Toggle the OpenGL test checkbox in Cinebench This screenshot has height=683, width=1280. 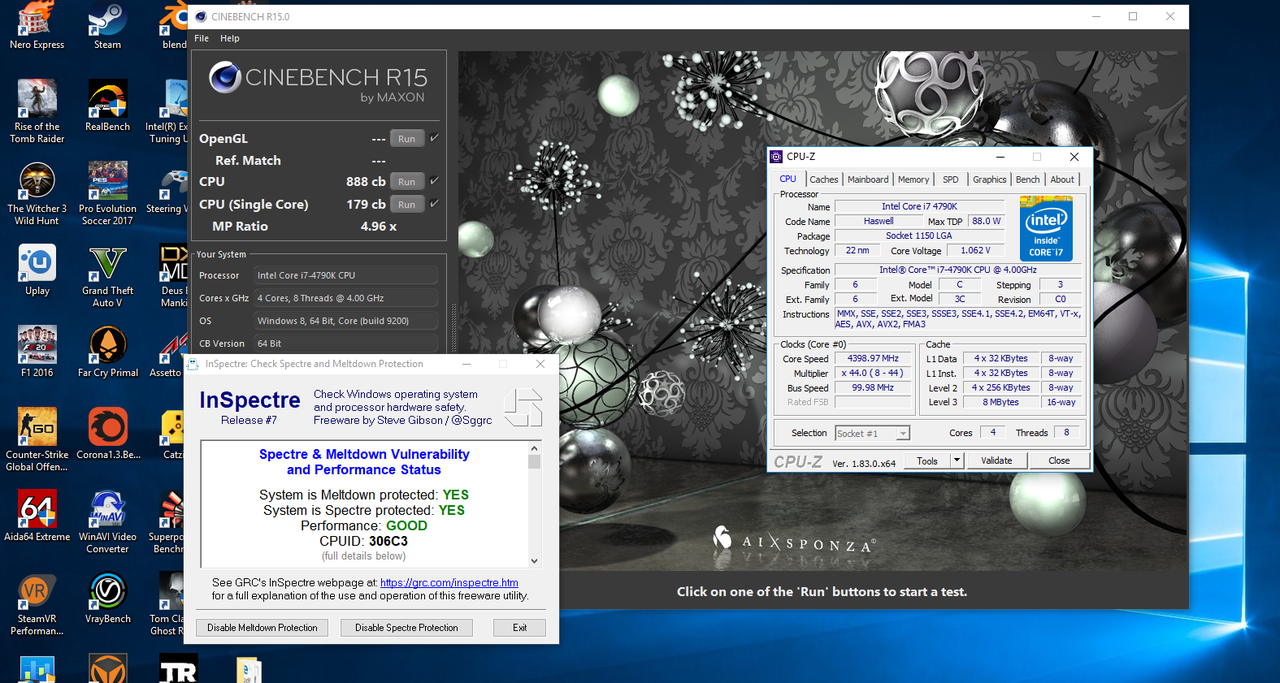point(434,138)
